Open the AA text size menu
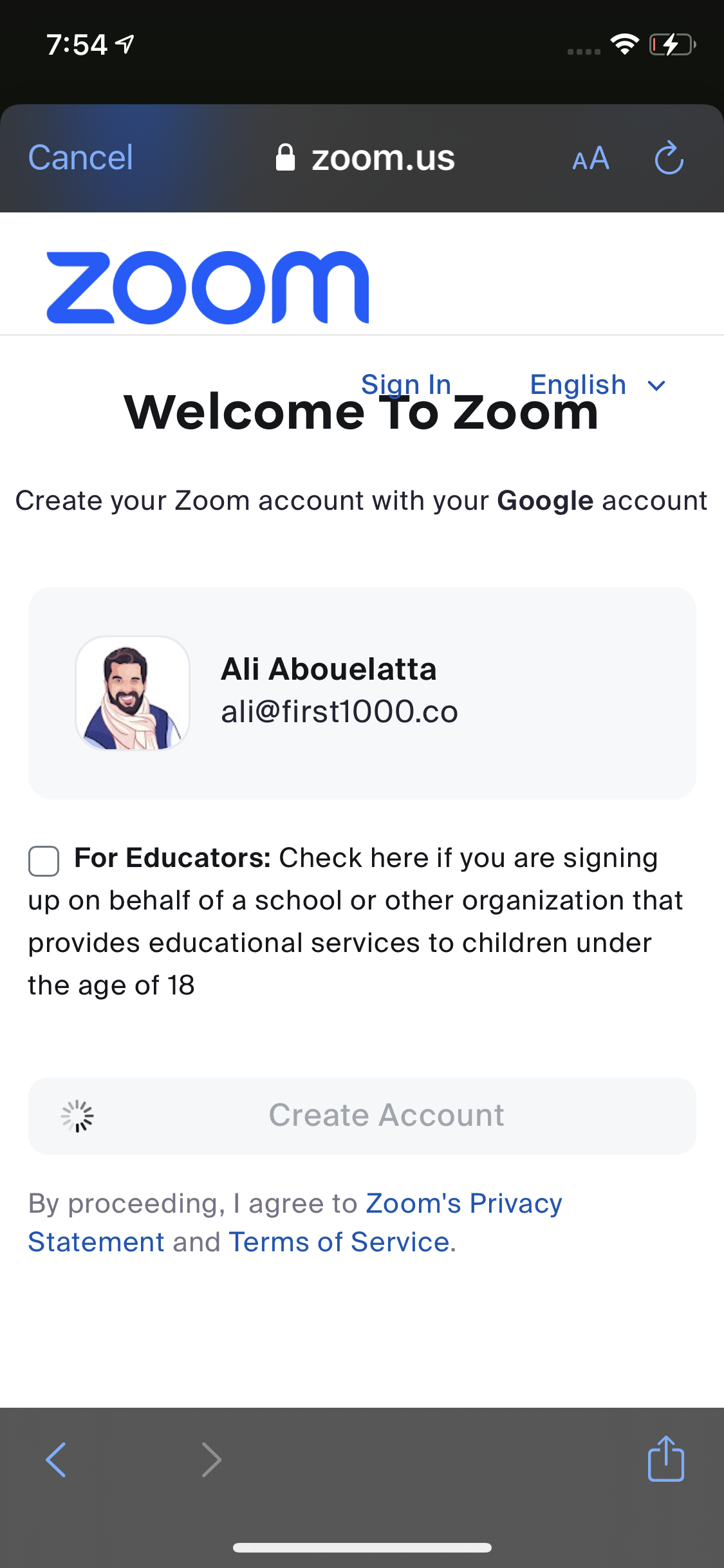 591,158
